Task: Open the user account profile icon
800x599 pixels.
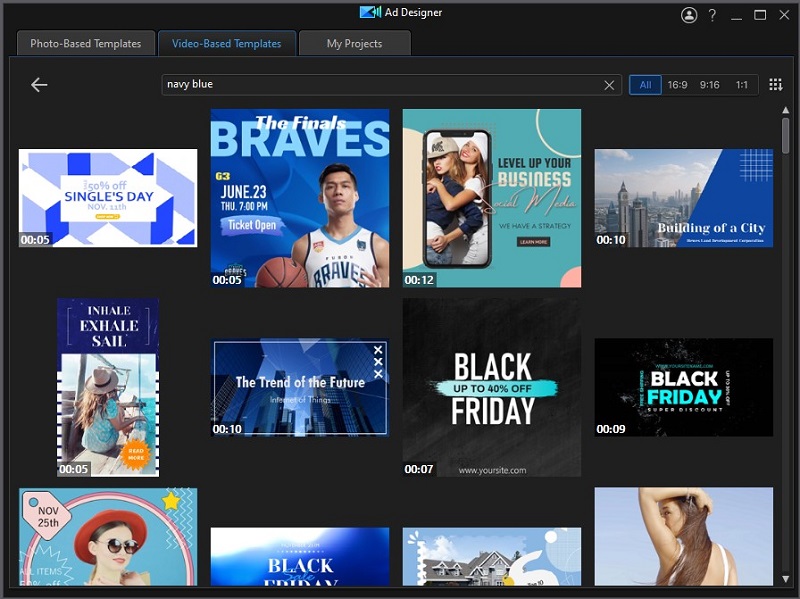Action: (x=689, y=15)
